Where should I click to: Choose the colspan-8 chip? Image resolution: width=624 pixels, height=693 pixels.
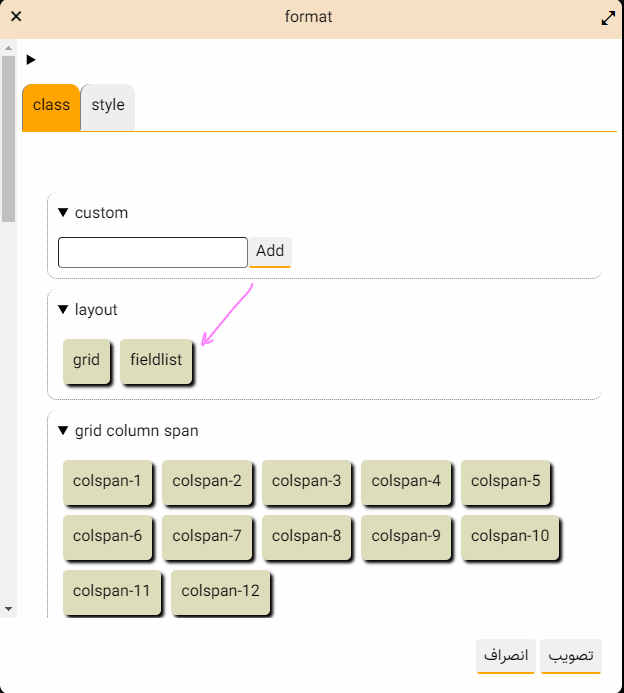pos(306,537)
